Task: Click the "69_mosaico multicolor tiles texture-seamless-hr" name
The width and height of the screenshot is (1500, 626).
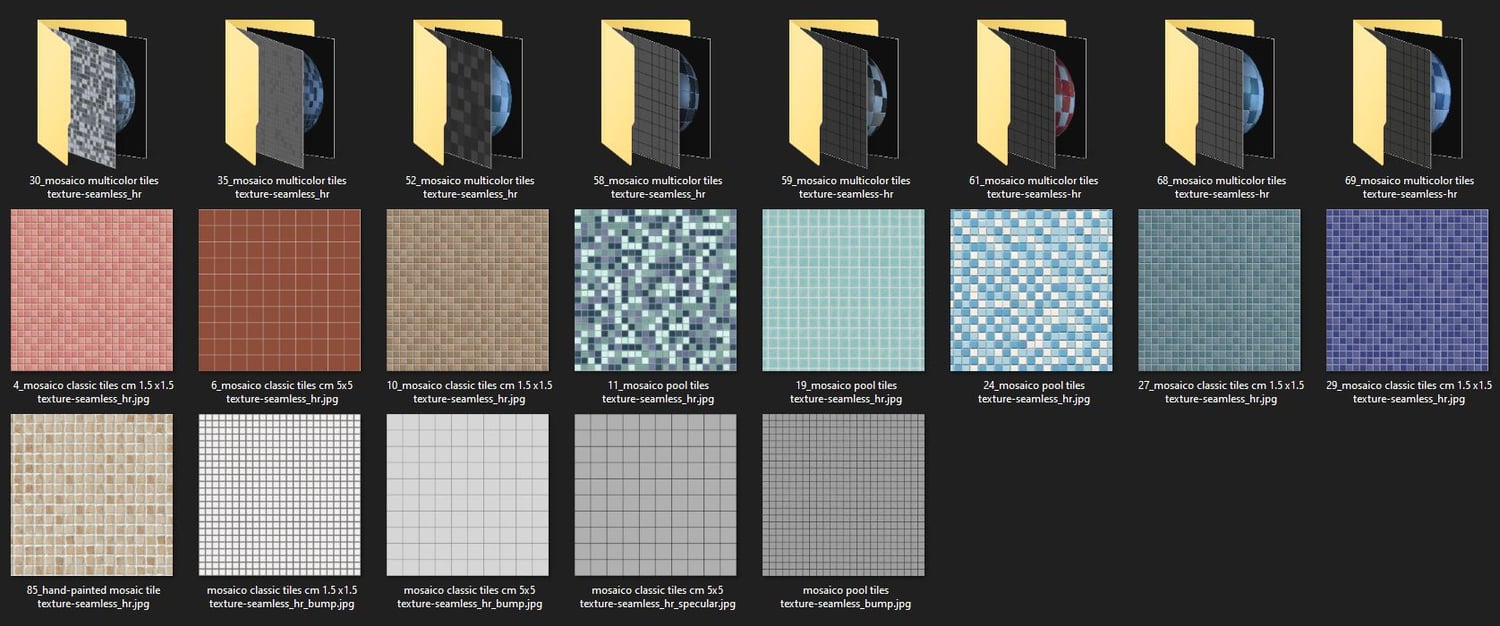Action: click(1410, 187)
